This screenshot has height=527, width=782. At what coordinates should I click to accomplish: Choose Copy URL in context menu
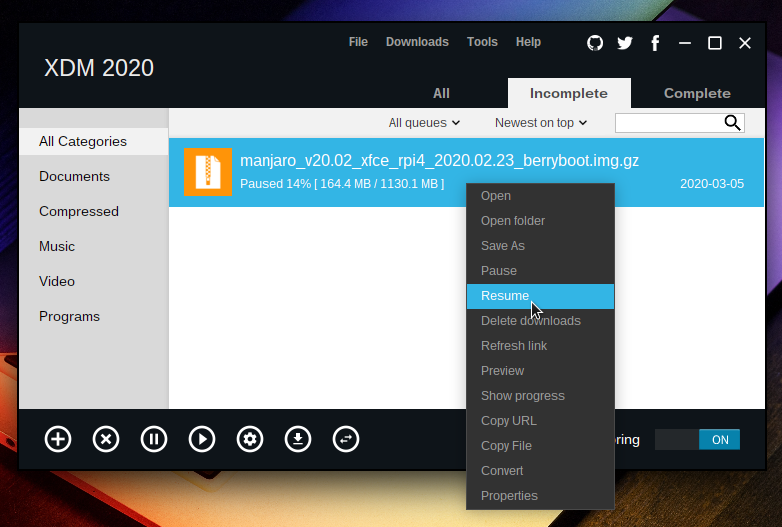(x=540, y=421)
